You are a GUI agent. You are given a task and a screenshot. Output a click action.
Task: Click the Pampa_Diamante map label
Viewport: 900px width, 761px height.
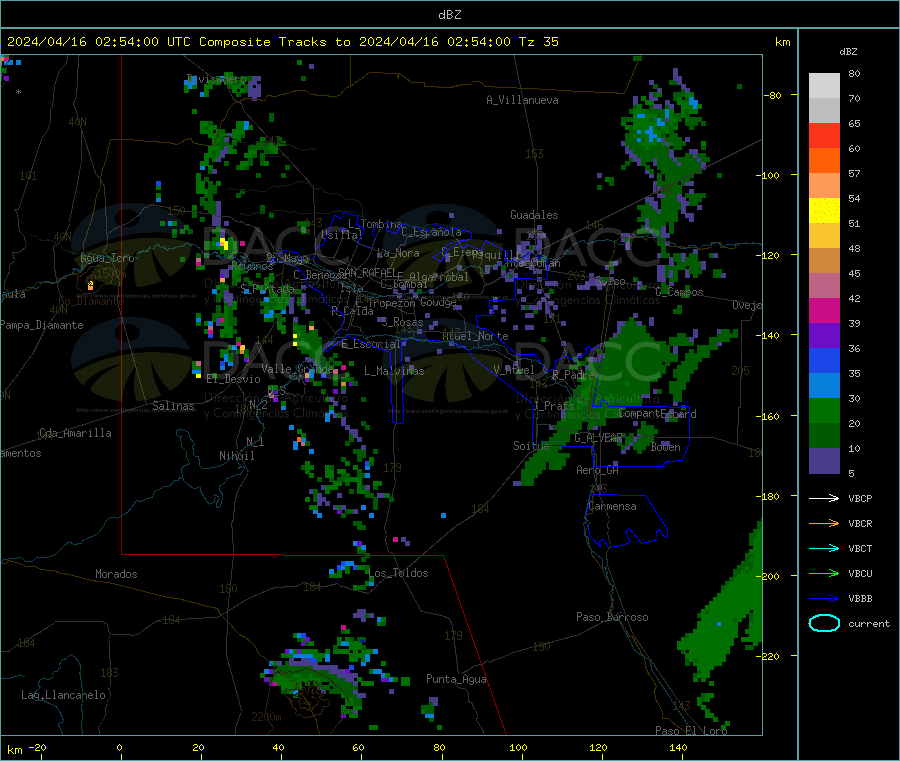click(x=42, y=325)
